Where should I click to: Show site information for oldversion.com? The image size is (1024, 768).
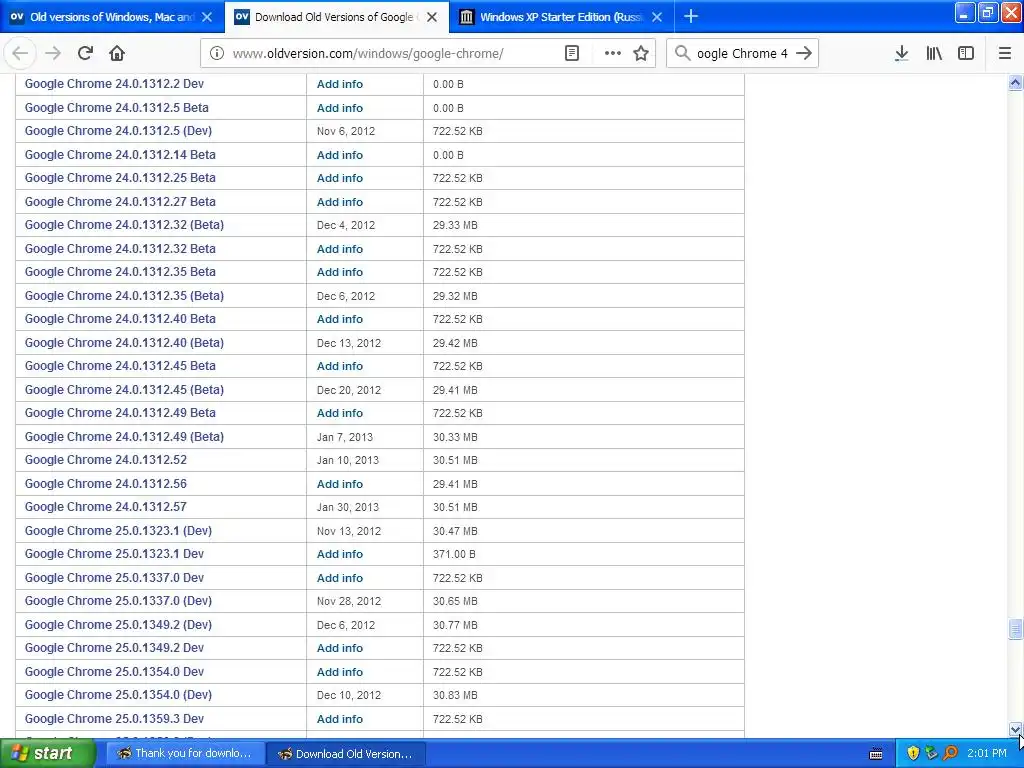click(x=217, y=54)
